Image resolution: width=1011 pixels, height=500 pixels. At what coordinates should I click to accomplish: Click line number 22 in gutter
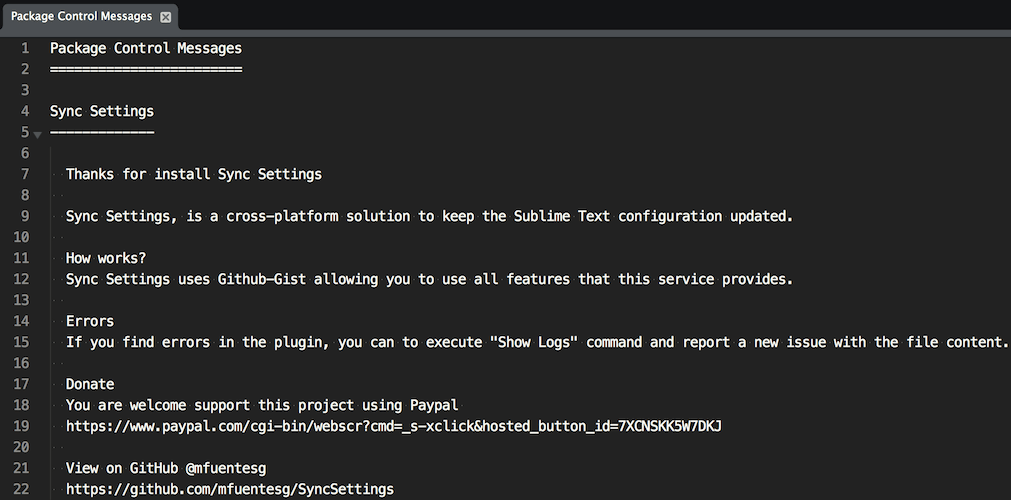(x=21, y=489)
